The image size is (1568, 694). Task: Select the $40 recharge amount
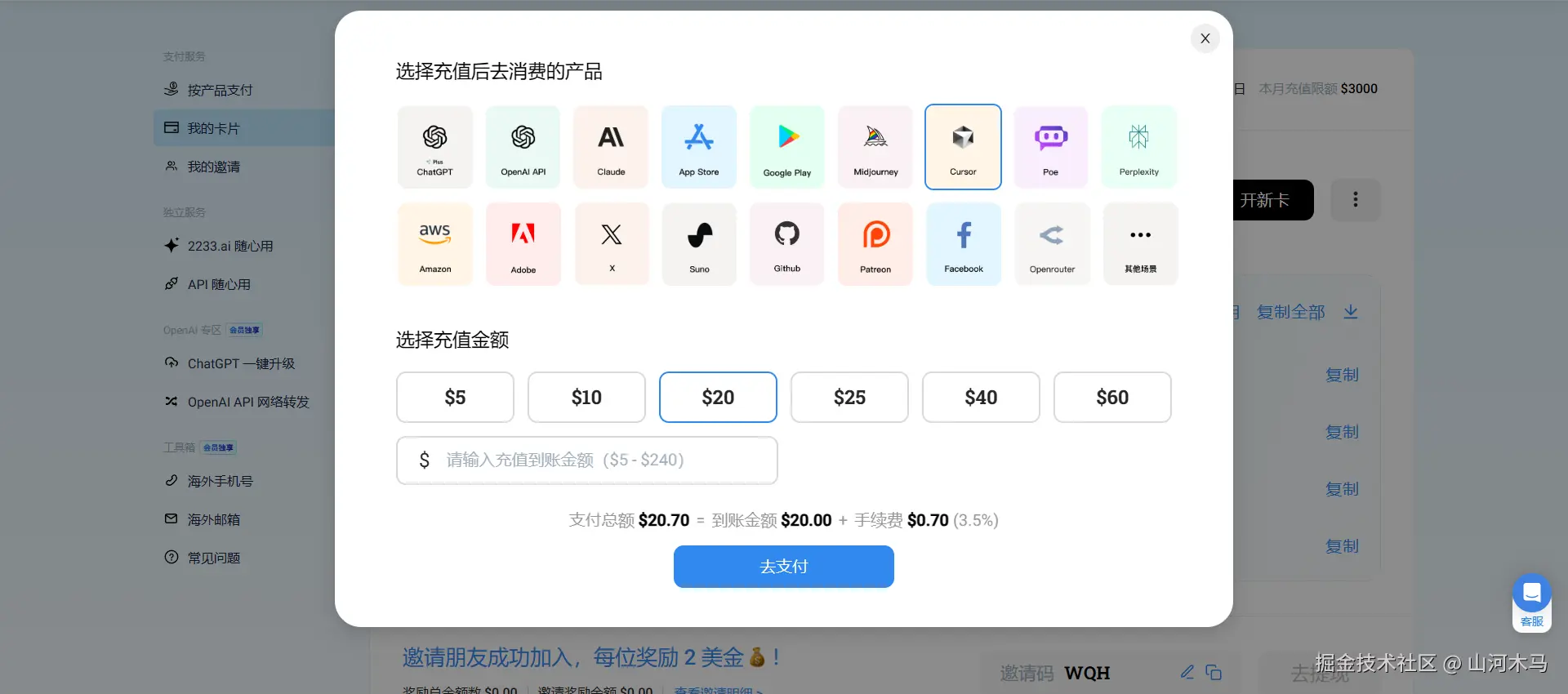tap(981, 397)
